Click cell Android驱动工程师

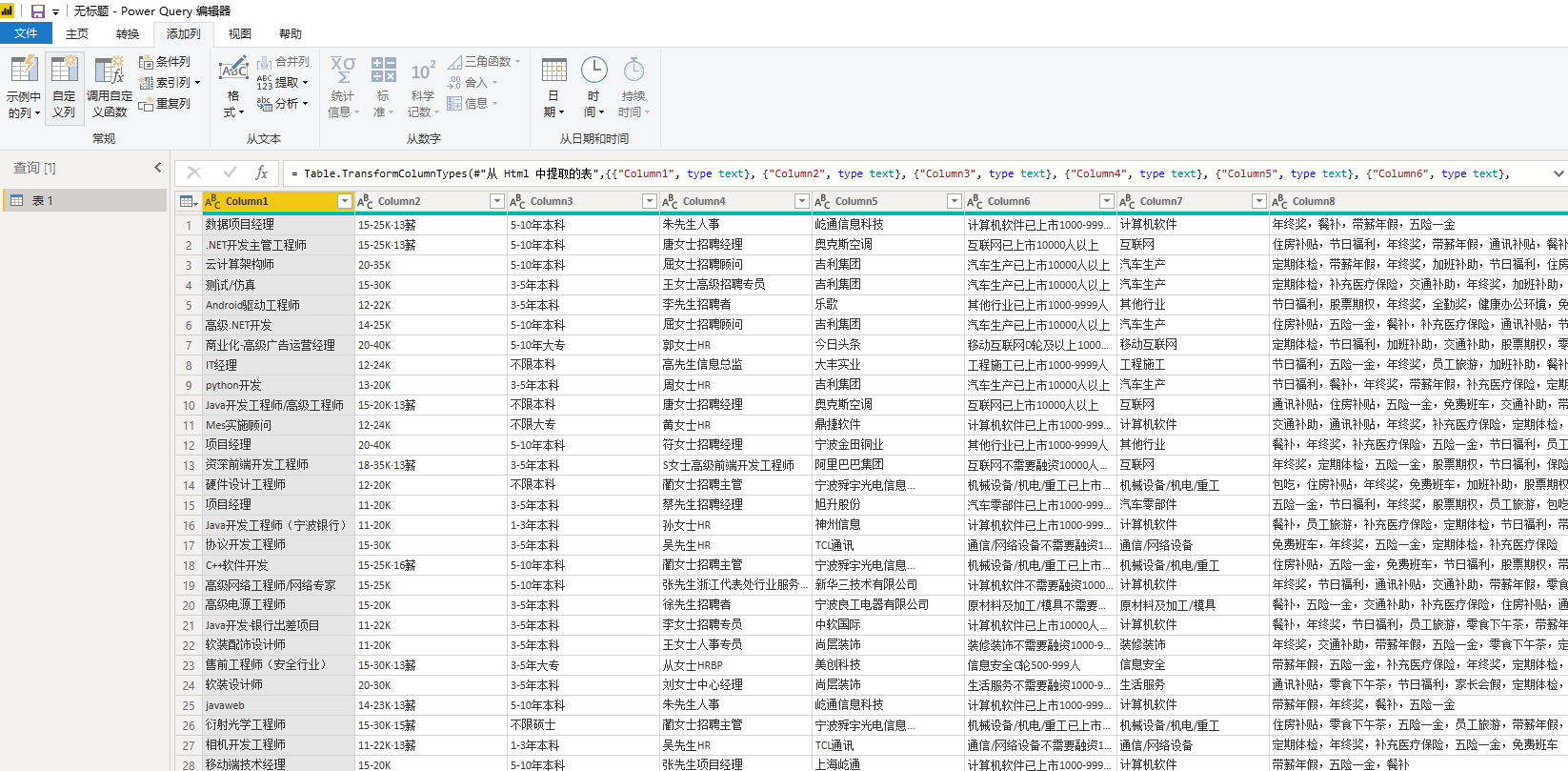pos(278,305)
